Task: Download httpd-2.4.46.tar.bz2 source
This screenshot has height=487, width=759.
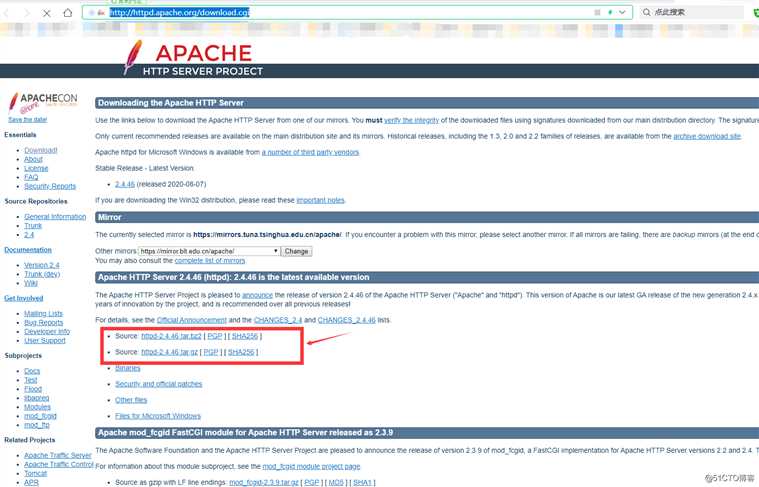Action: [x=171, y=336]
